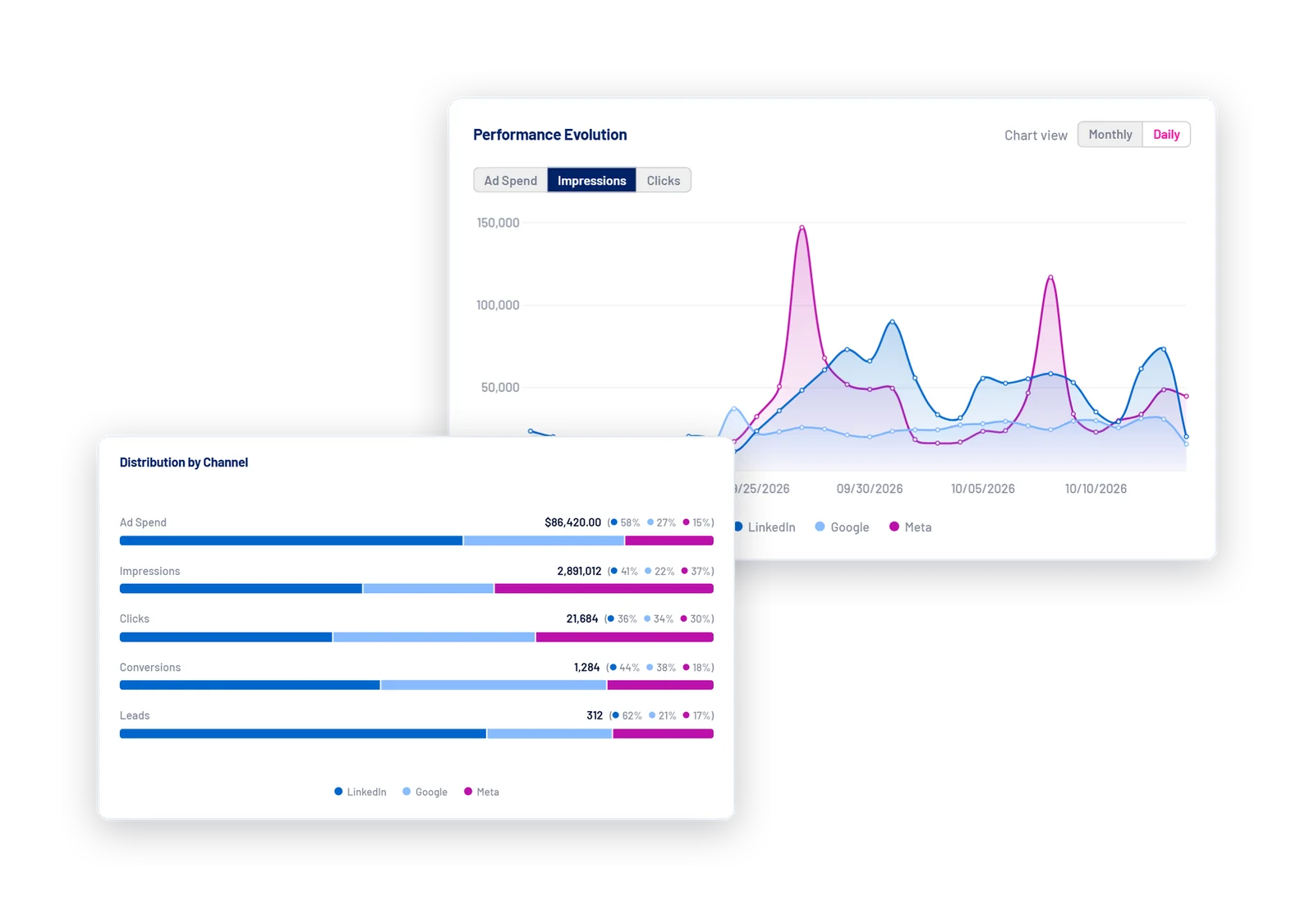Image resolution: width=1314 pixels, height=924 pixels.
Task: Switch to the Clicks tab
Action: coord(663,181)
